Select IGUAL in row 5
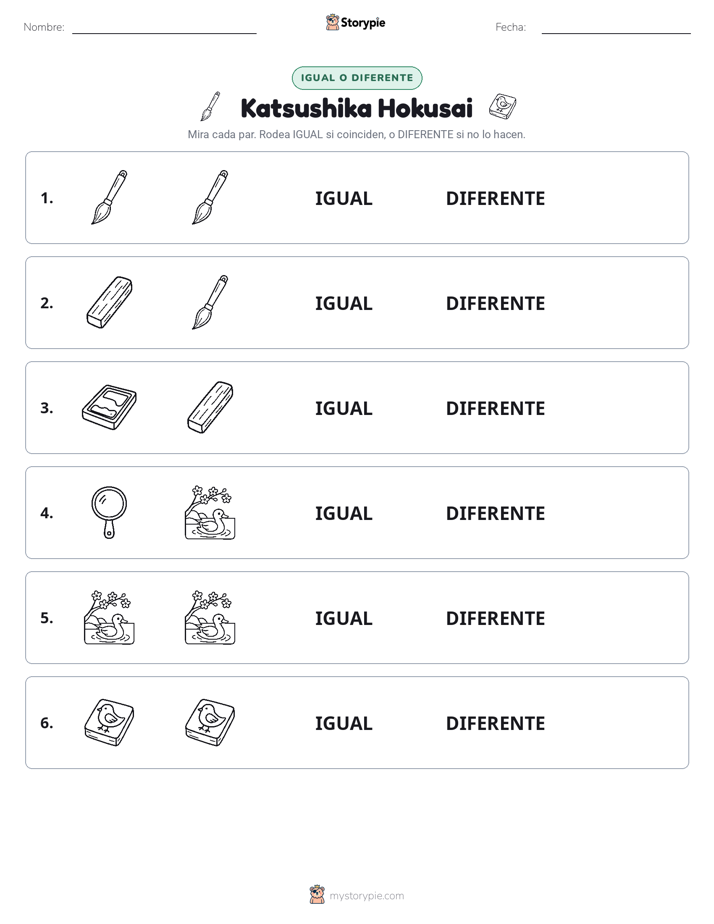The width and height of the screenshot is (714, 924). [343, 618]
